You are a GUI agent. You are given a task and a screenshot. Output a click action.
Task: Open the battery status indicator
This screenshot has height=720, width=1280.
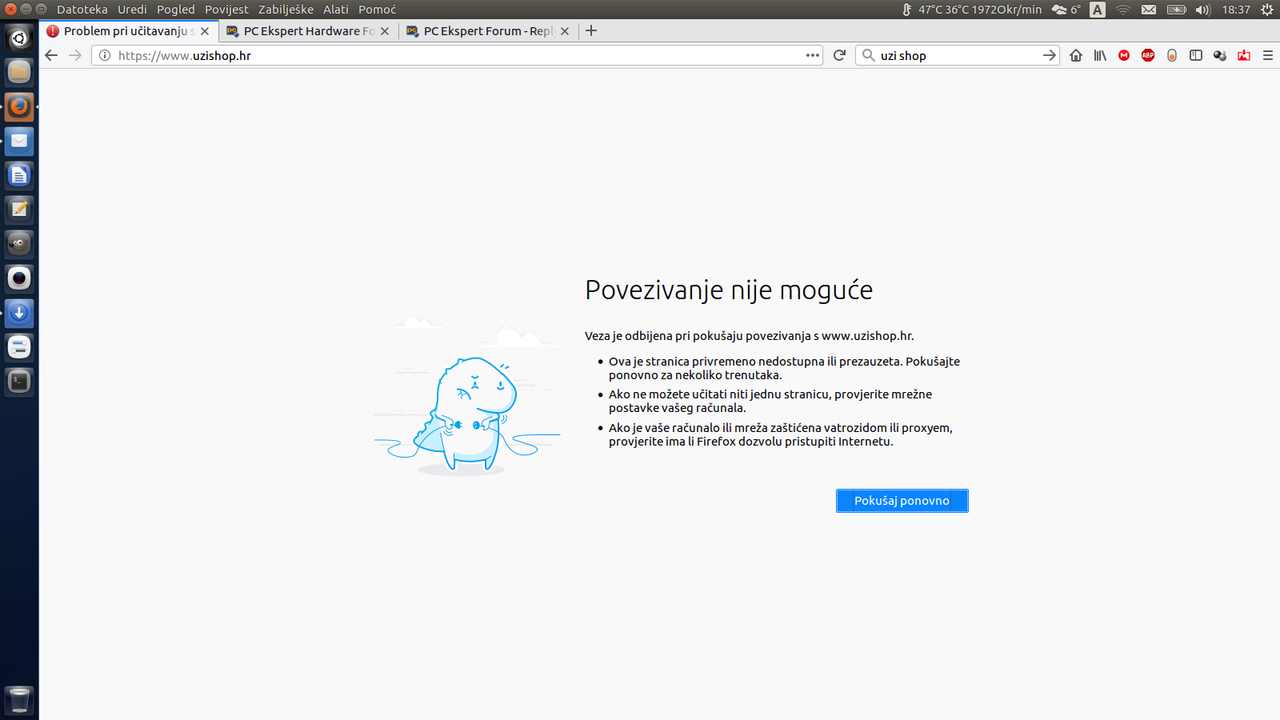pos(1176,9)
